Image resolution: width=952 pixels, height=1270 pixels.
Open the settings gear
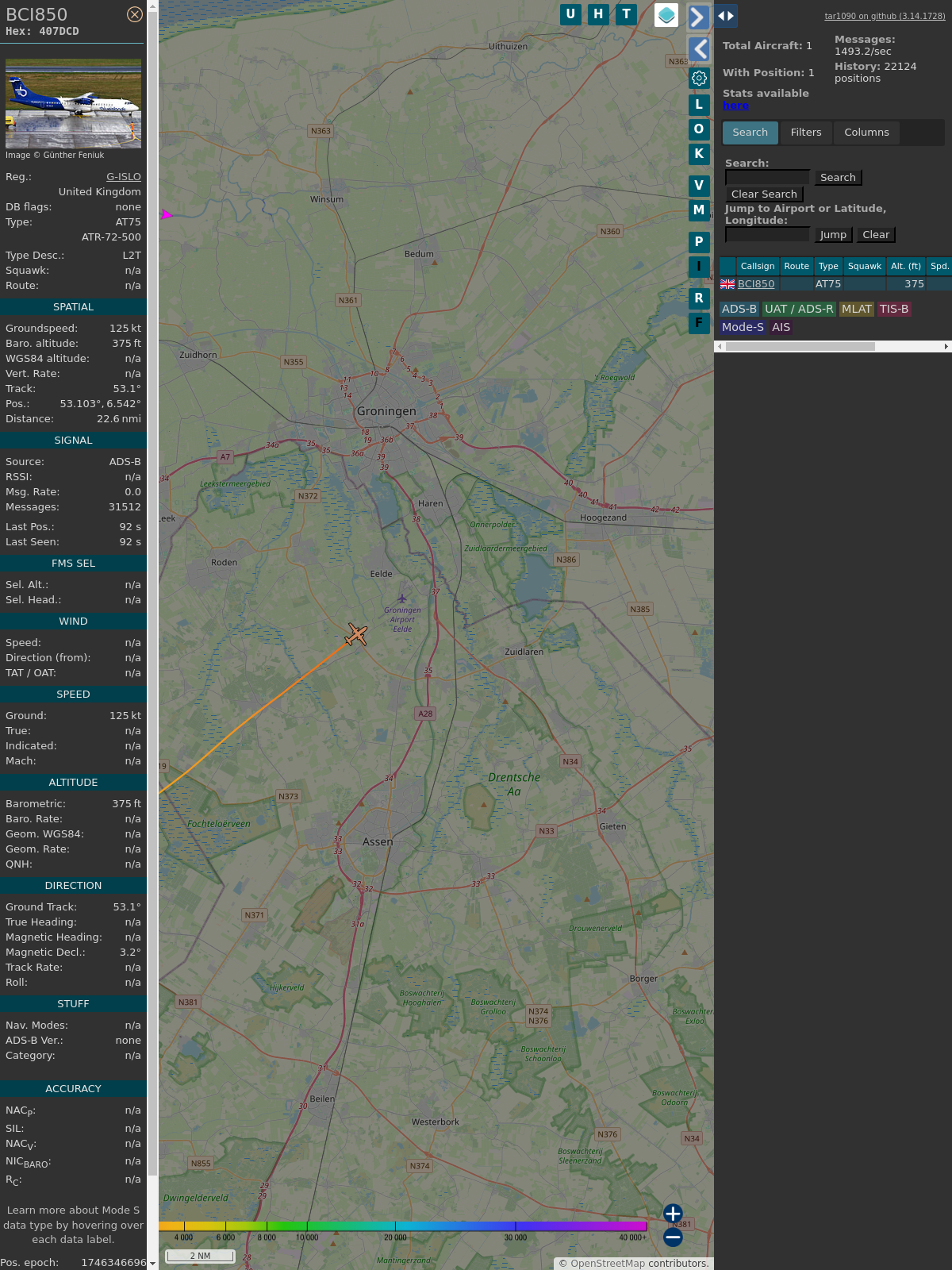point(699,78)
